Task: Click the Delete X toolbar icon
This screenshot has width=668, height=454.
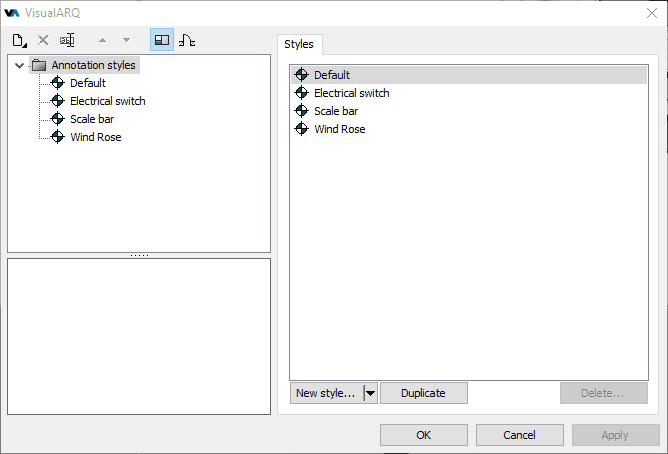Action: pos(43,40)
